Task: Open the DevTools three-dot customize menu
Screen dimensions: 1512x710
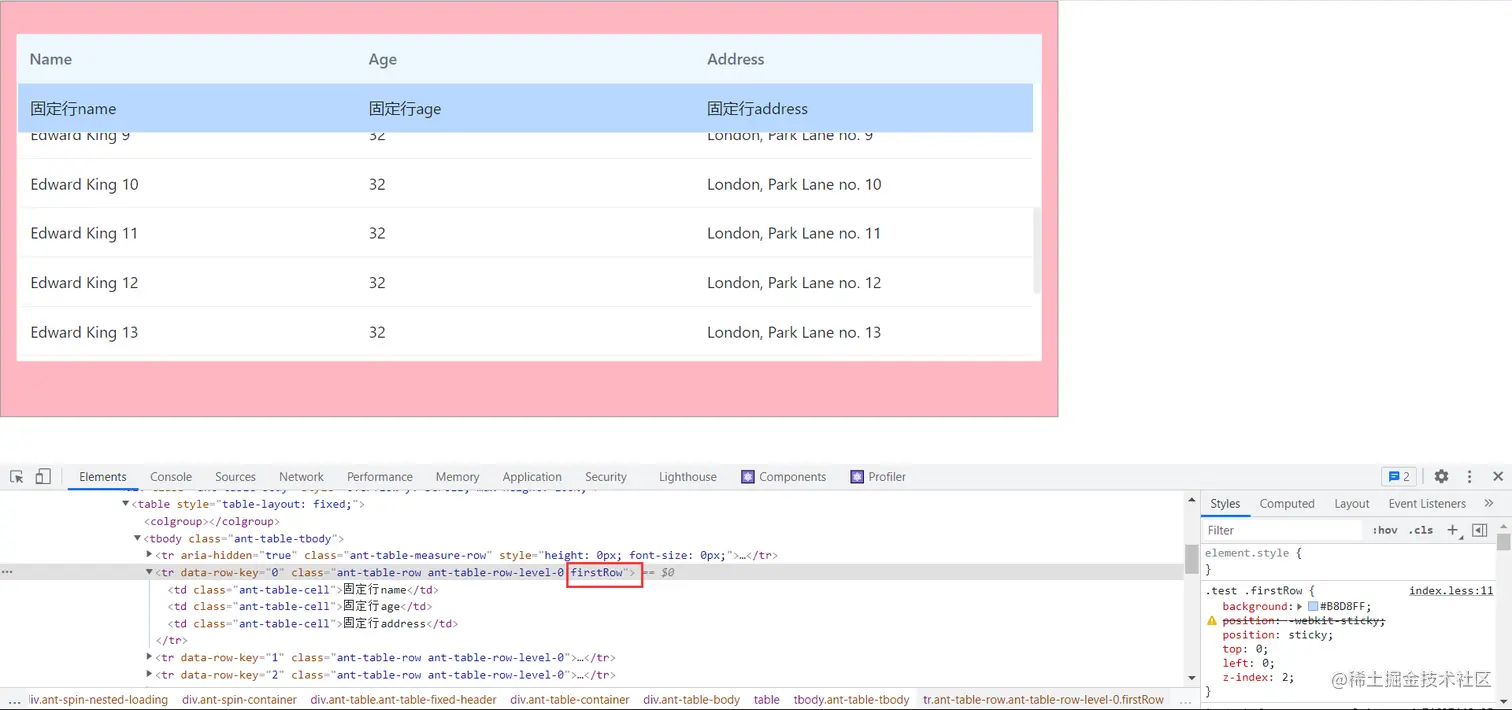Action: coord(1469,476)
